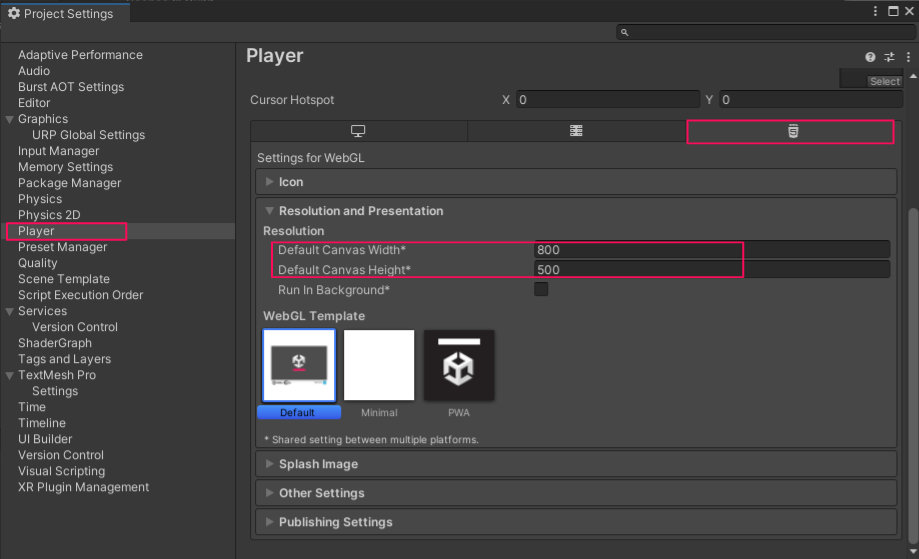
Task: Open Visual Scripting settings
Action: pyautogui.click(x=62, y=471)
